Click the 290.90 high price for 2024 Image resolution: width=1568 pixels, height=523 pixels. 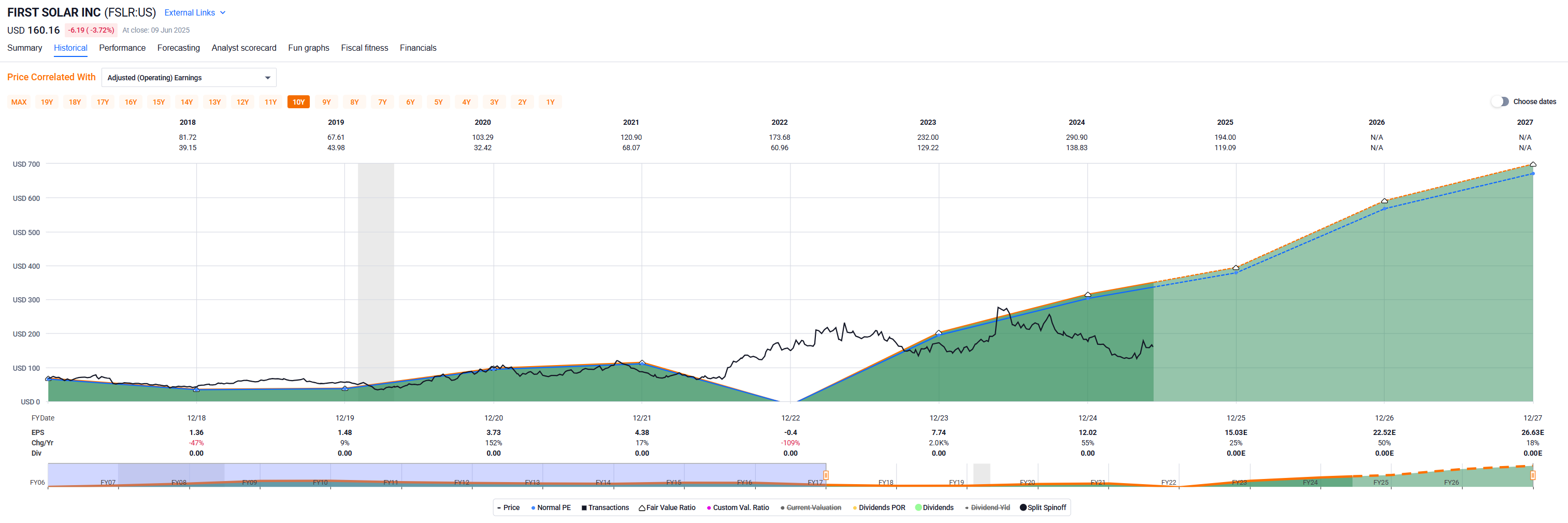pyautogui.click(x=1077, y=137)
